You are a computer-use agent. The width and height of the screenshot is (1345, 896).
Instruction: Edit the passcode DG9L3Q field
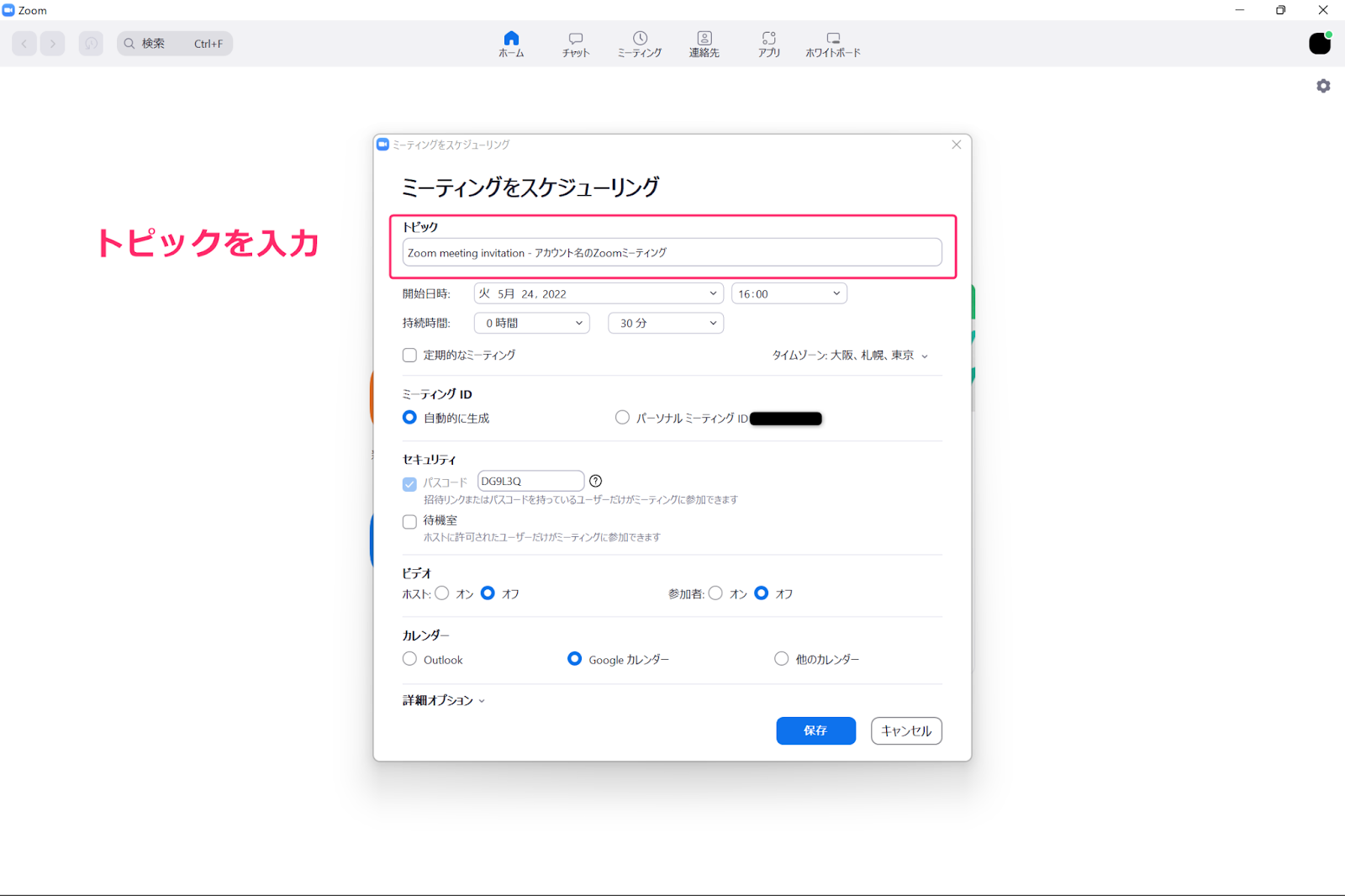coord(530,481)
